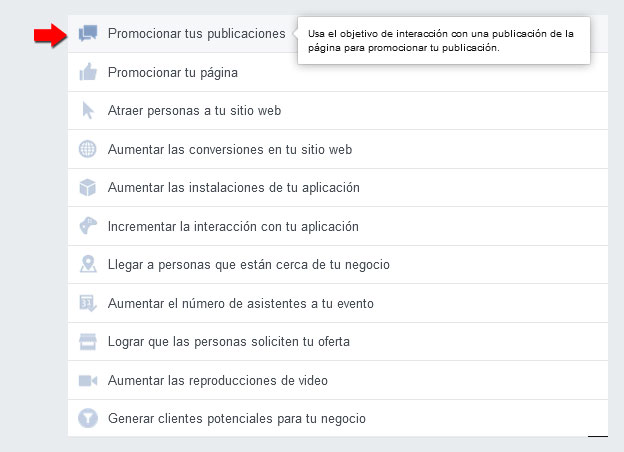Click the calendar icon for event attendance
The width and height of the screenshot is (624, 452).
(x=88, y=303)
